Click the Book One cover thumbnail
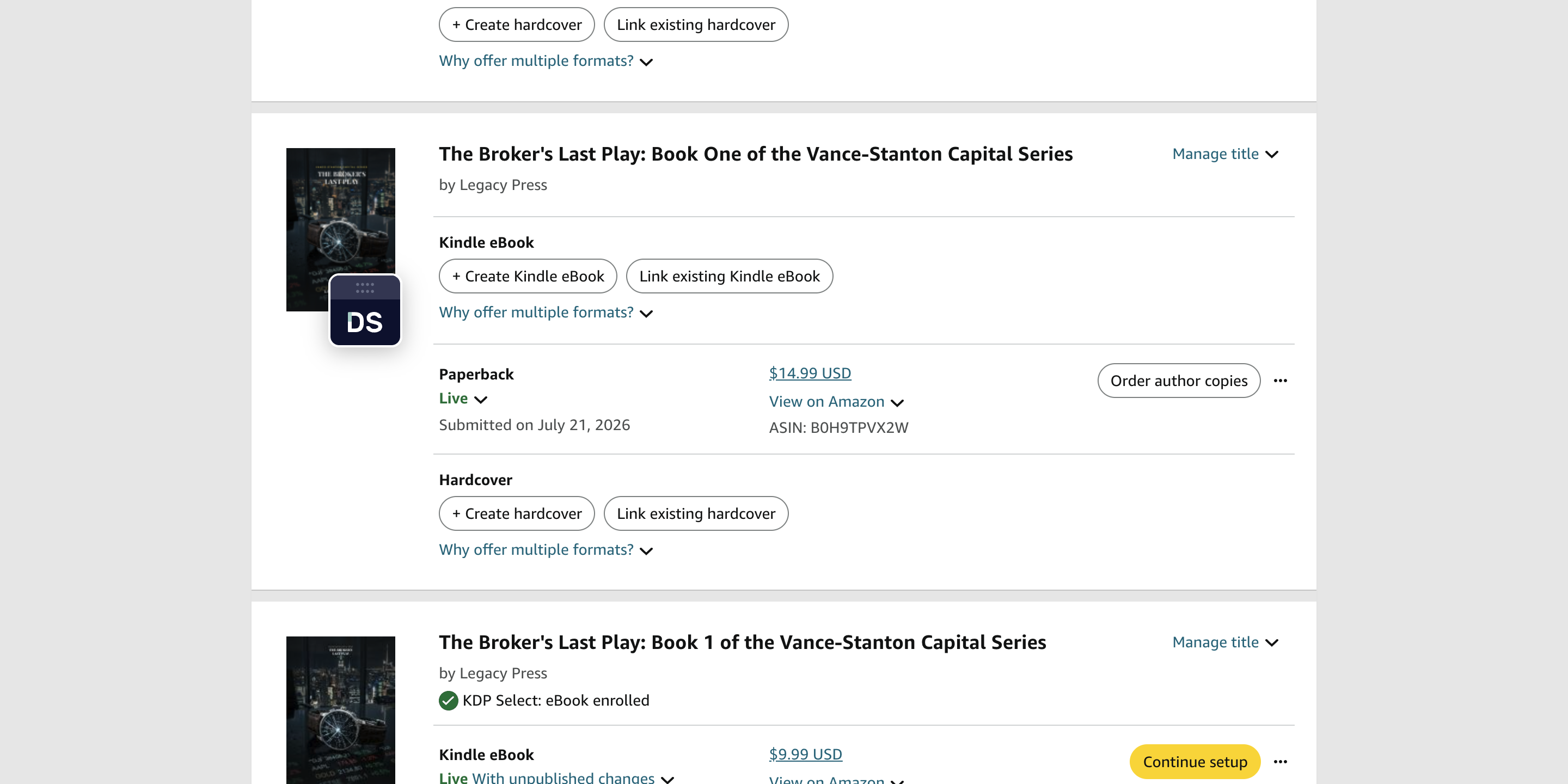The height and width of the screenshot is (784, 1568). 340,229
